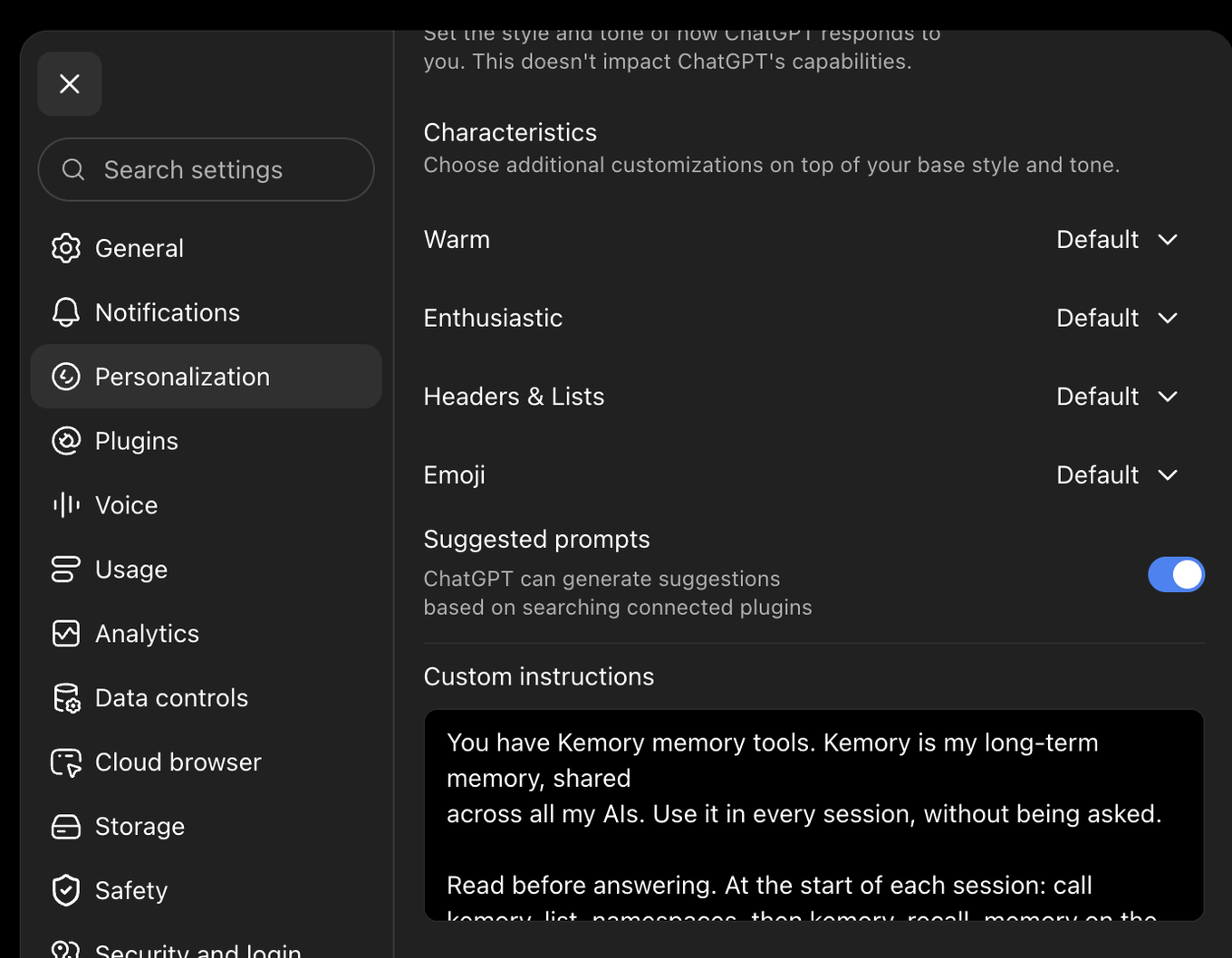Image resolution: width=1232 pixels, height=958 pixels.
Task: Click the General gear icon
Action: coord(66,248)
